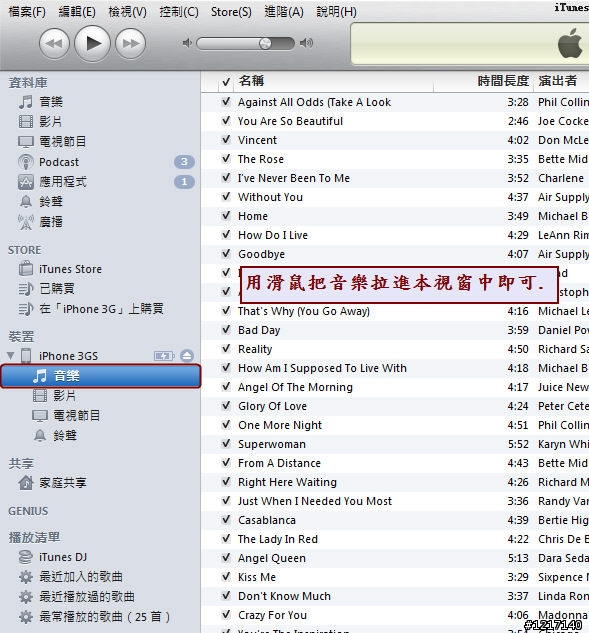Click Podcast badge showing 3
Viewport: 589px width, 633px height.
184,162
